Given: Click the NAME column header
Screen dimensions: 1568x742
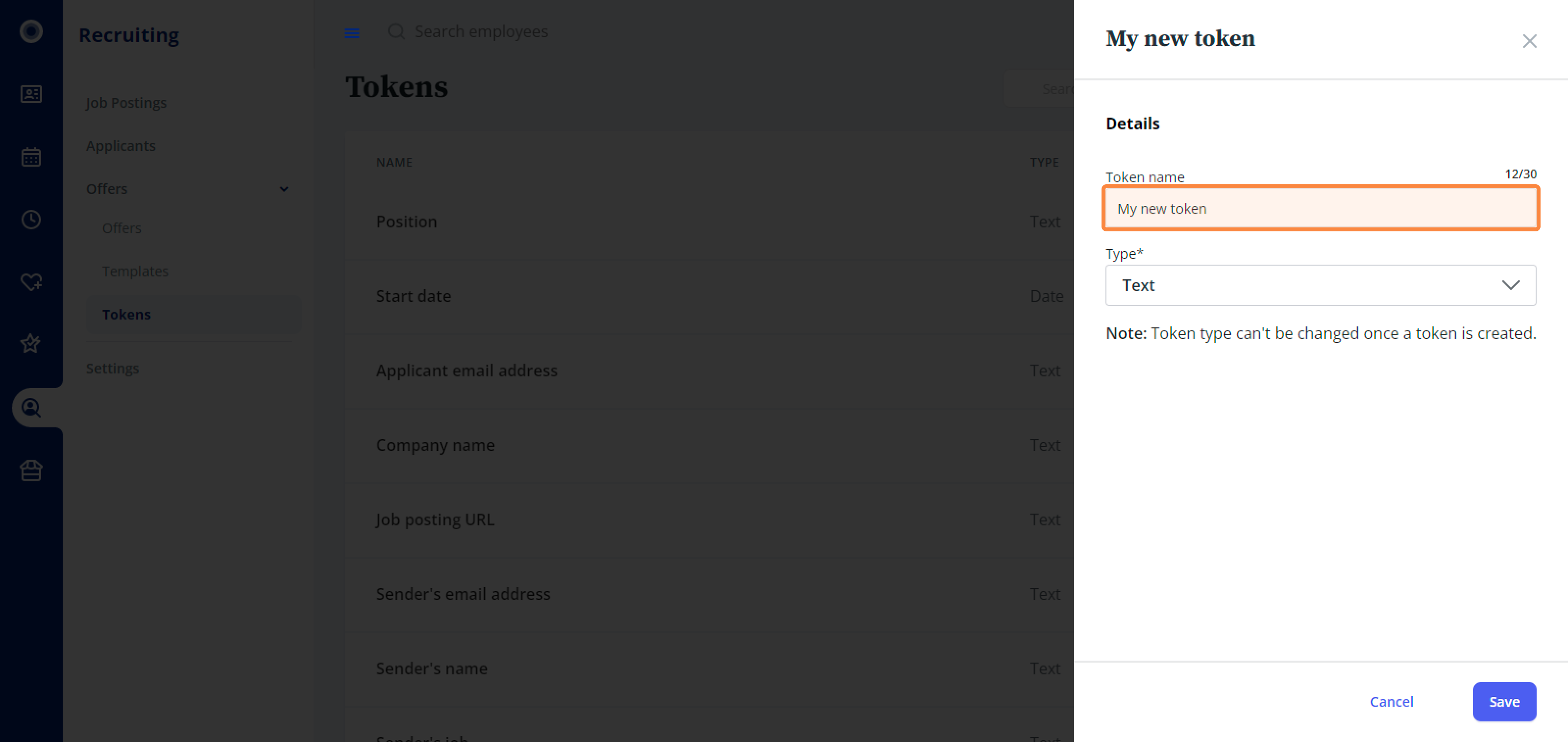Looking at the screenshot, I should [x=394, y=162].
